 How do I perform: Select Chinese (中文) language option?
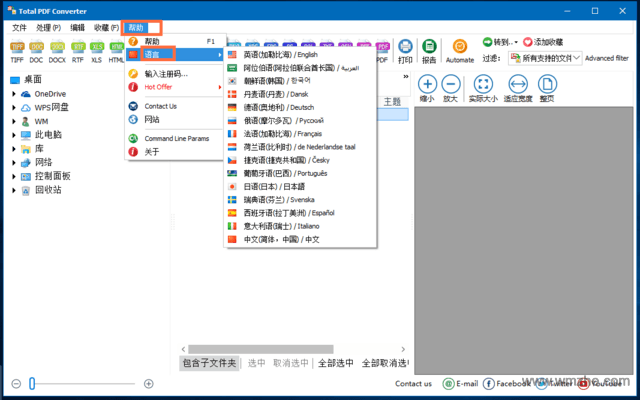300,239
